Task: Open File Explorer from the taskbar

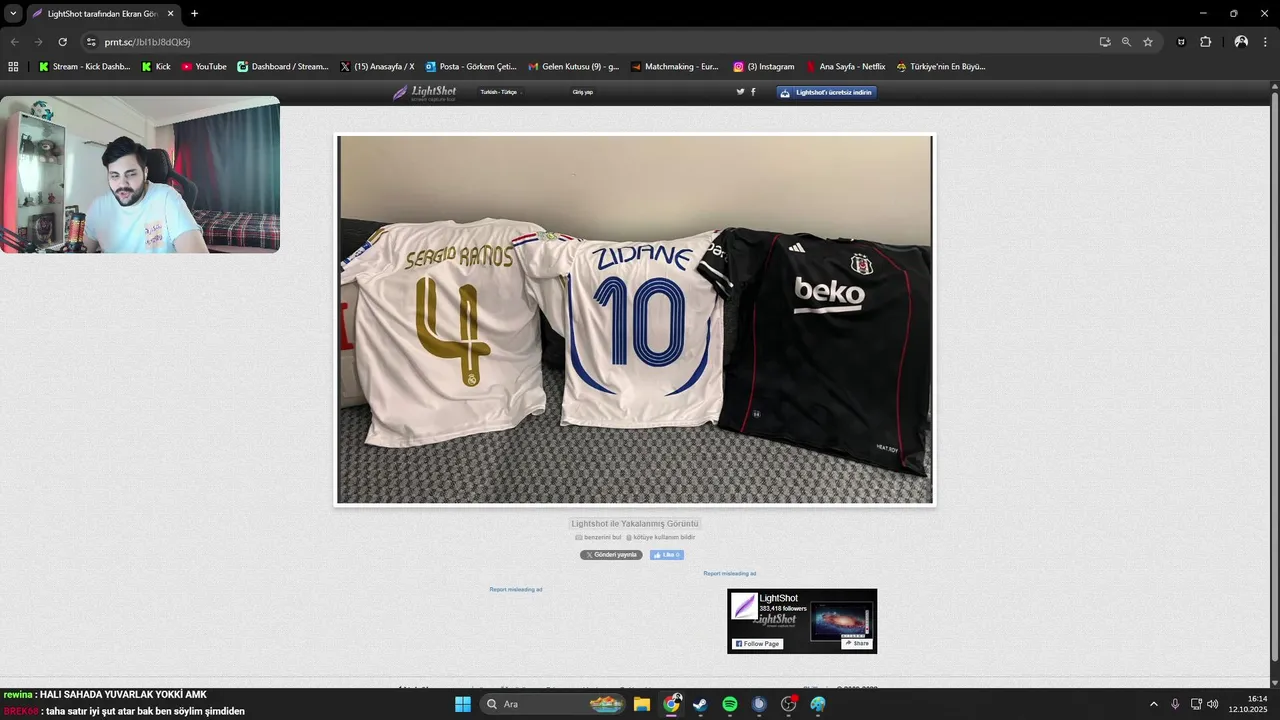Action: click(x=641, y=704)
